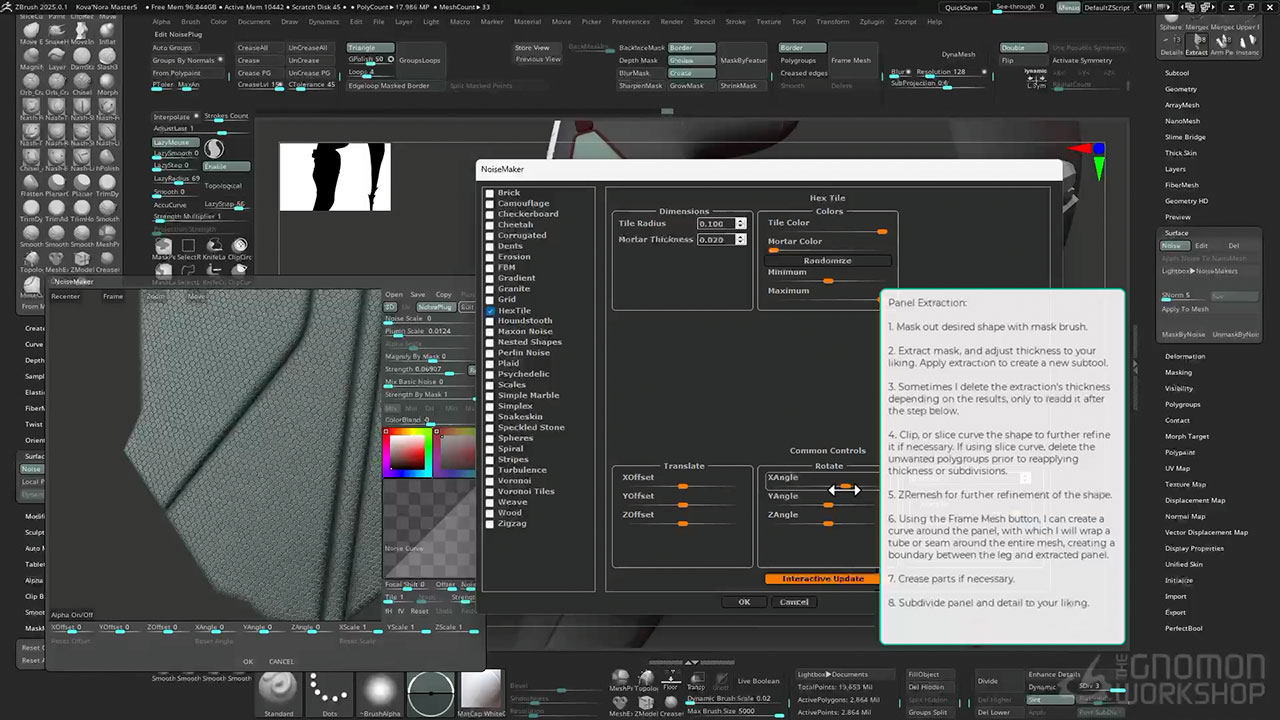The height and width of the screenshot is (720, 1280).
Task: Open the Zplugin menu
Action: click(x=870, y=21)
